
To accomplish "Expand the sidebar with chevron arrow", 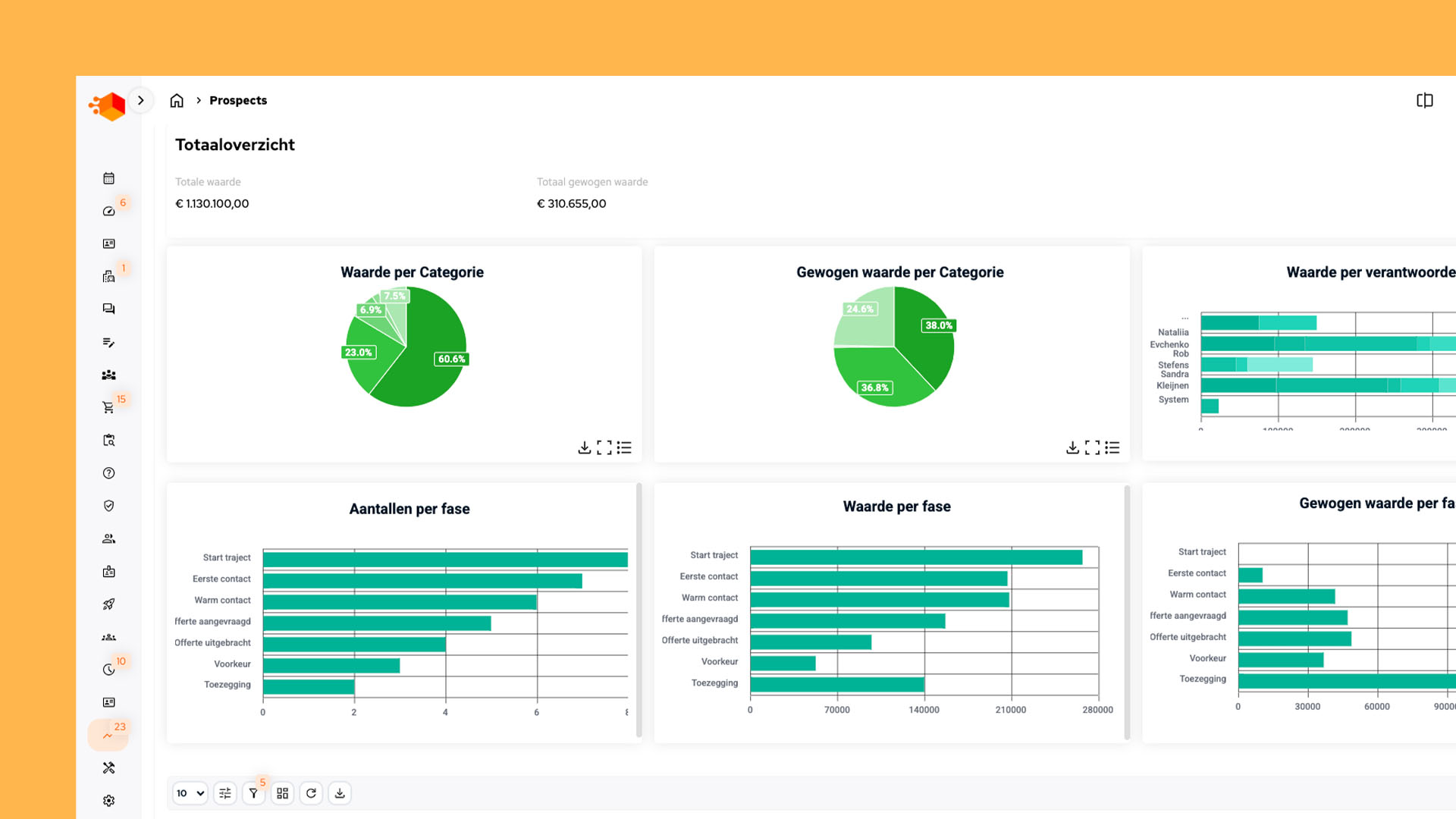I will tap(141, 100).
